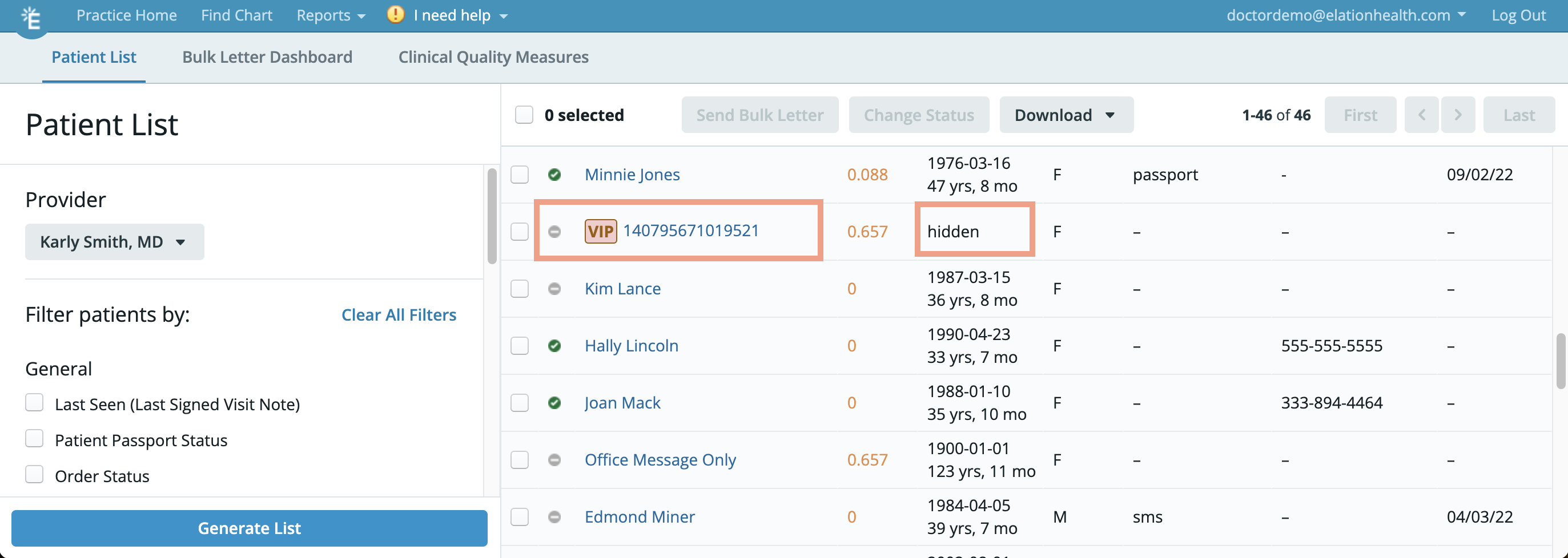Click the green check icon beside Hally Lincoln
1568x558 pixels.
(x=554, y=346)
